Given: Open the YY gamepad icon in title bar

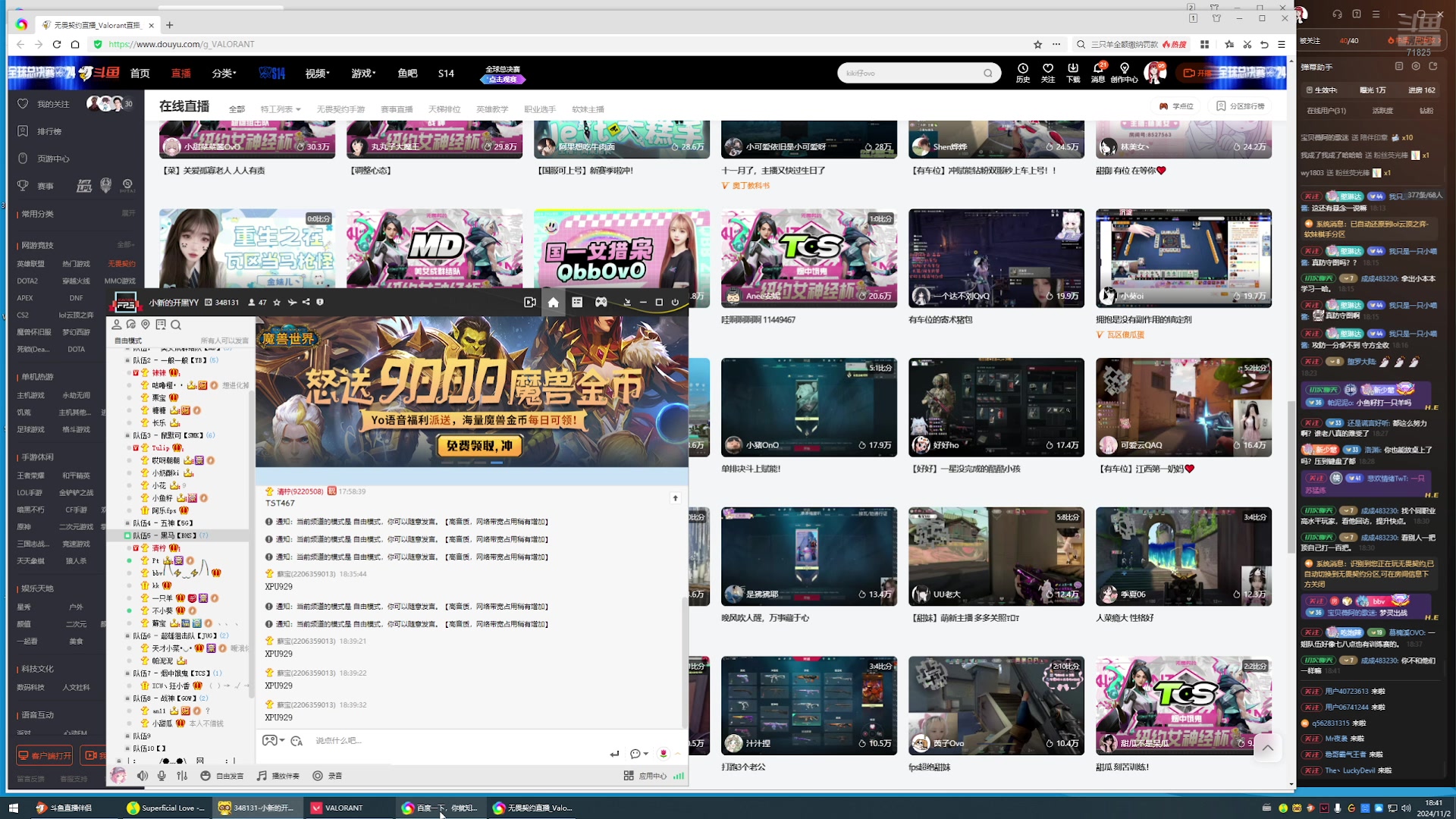Looking at the screenshot, I should point(601,303).
